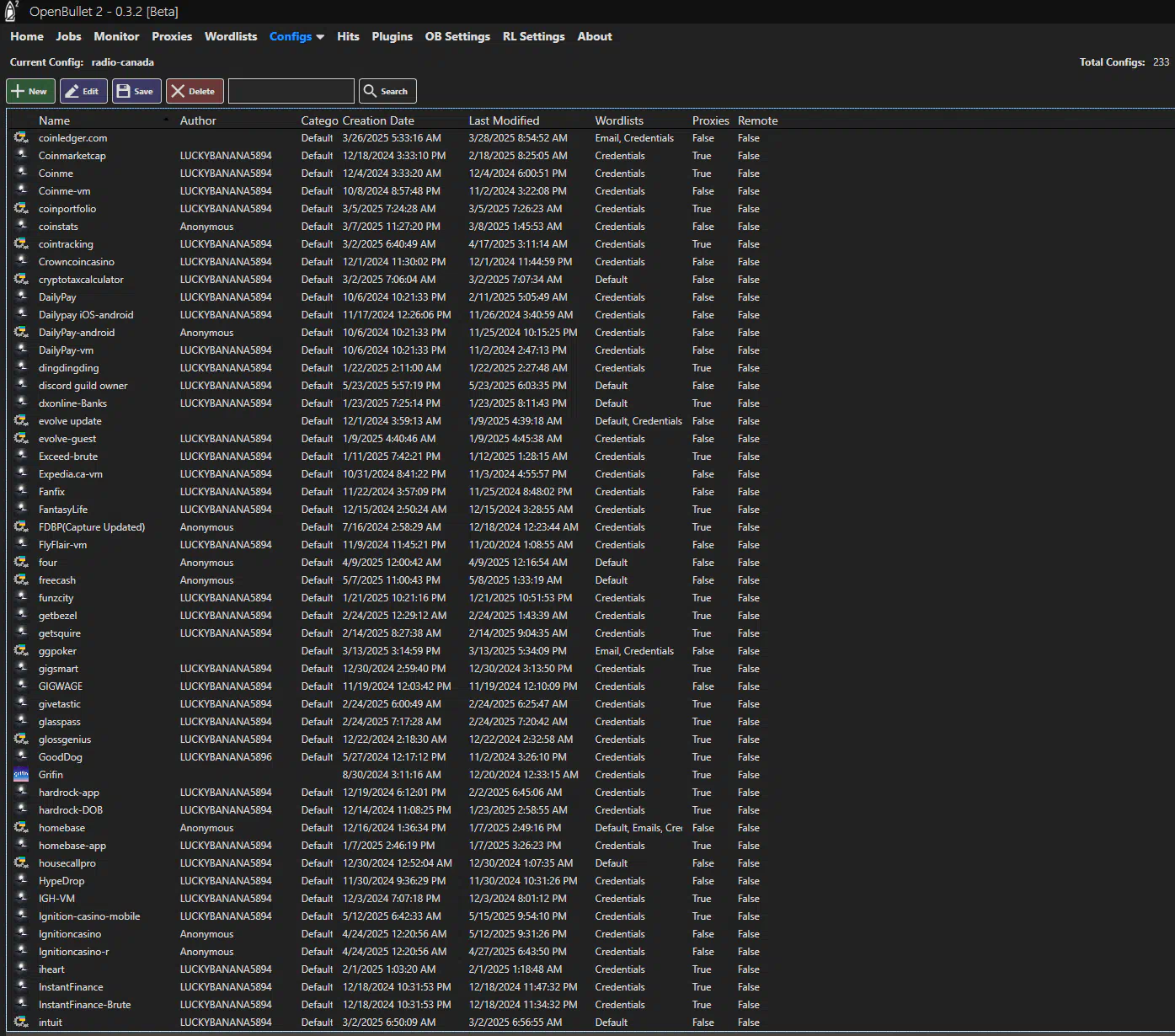Sort by the Author column header

198,120
